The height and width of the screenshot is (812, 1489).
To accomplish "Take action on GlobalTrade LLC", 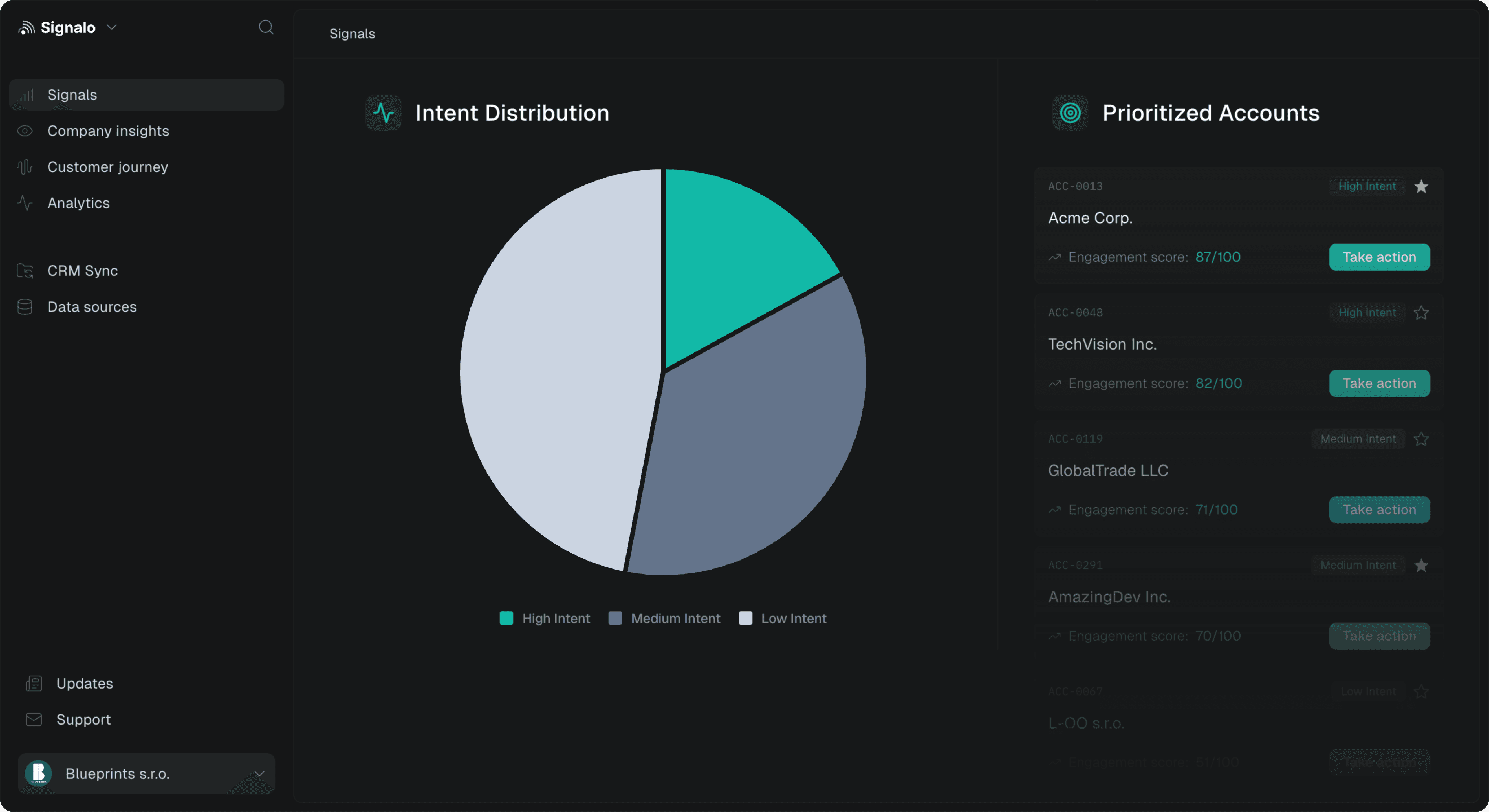I will point(1379,510).
